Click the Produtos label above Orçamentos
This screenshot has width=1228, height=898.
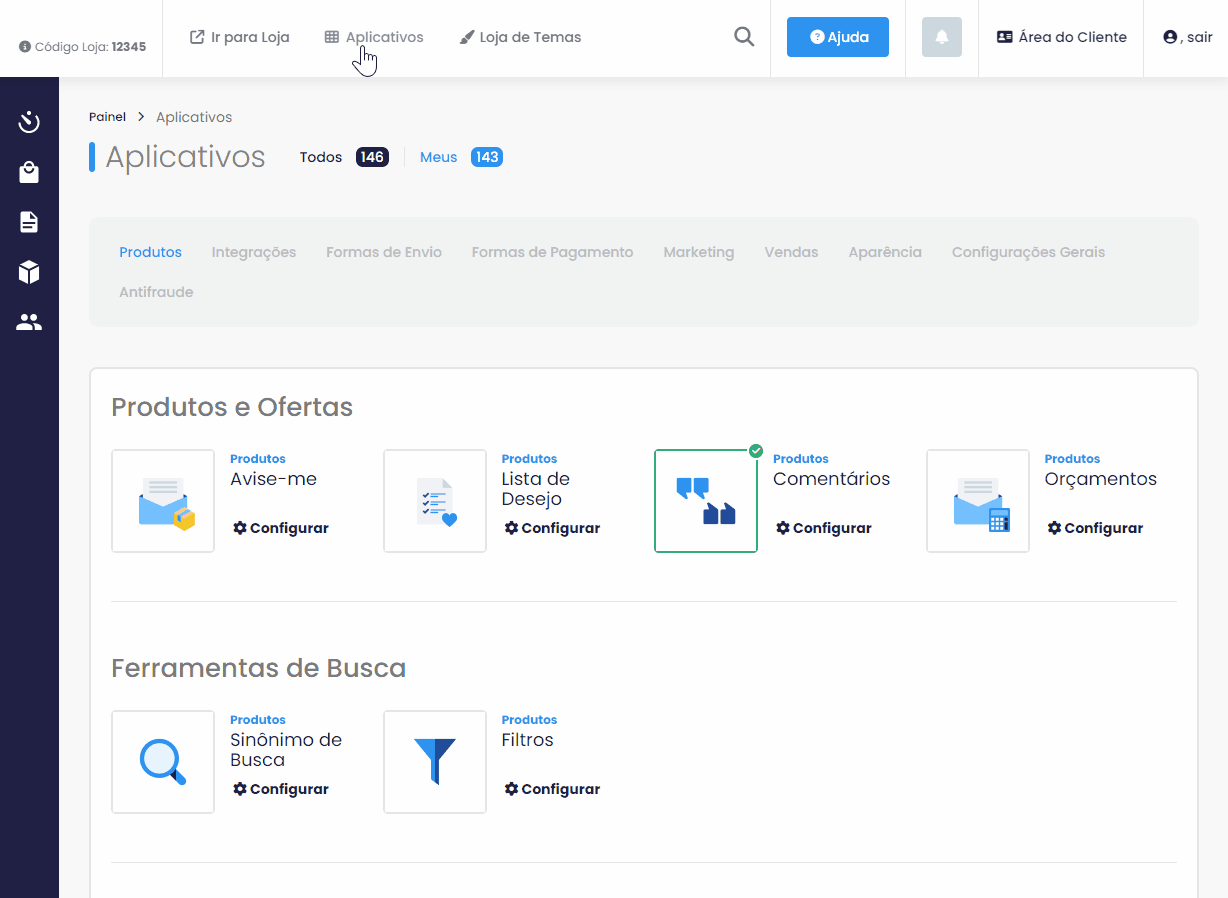(1073, 459)
